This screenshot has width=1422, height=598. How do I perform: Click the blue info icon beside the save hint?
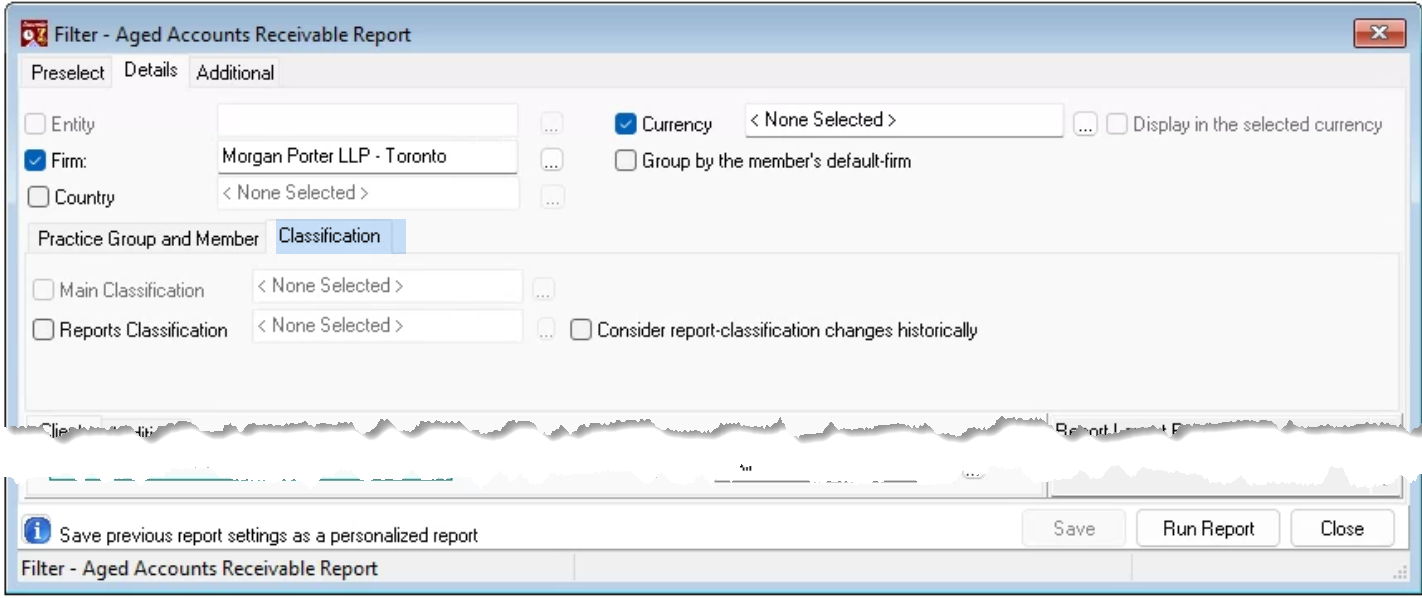click(37, 531)
